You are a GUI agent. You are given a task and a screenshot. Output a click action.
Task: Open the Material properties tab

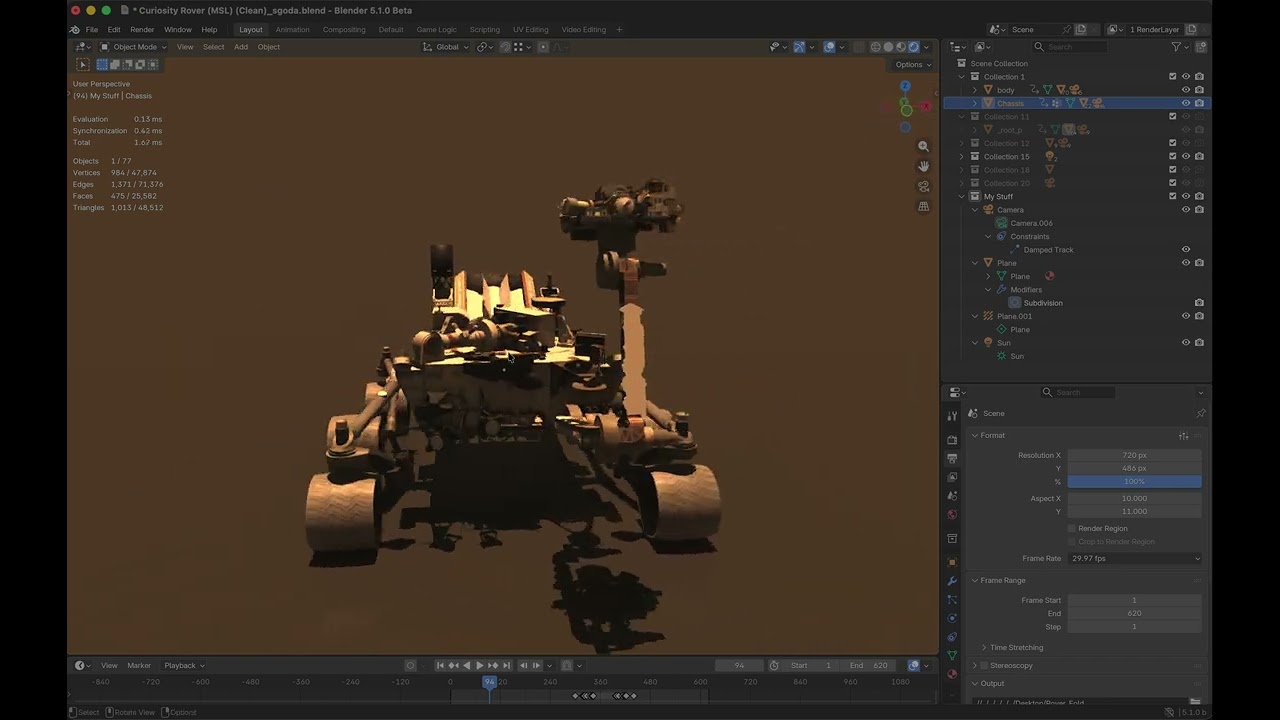tap(952, 673)
